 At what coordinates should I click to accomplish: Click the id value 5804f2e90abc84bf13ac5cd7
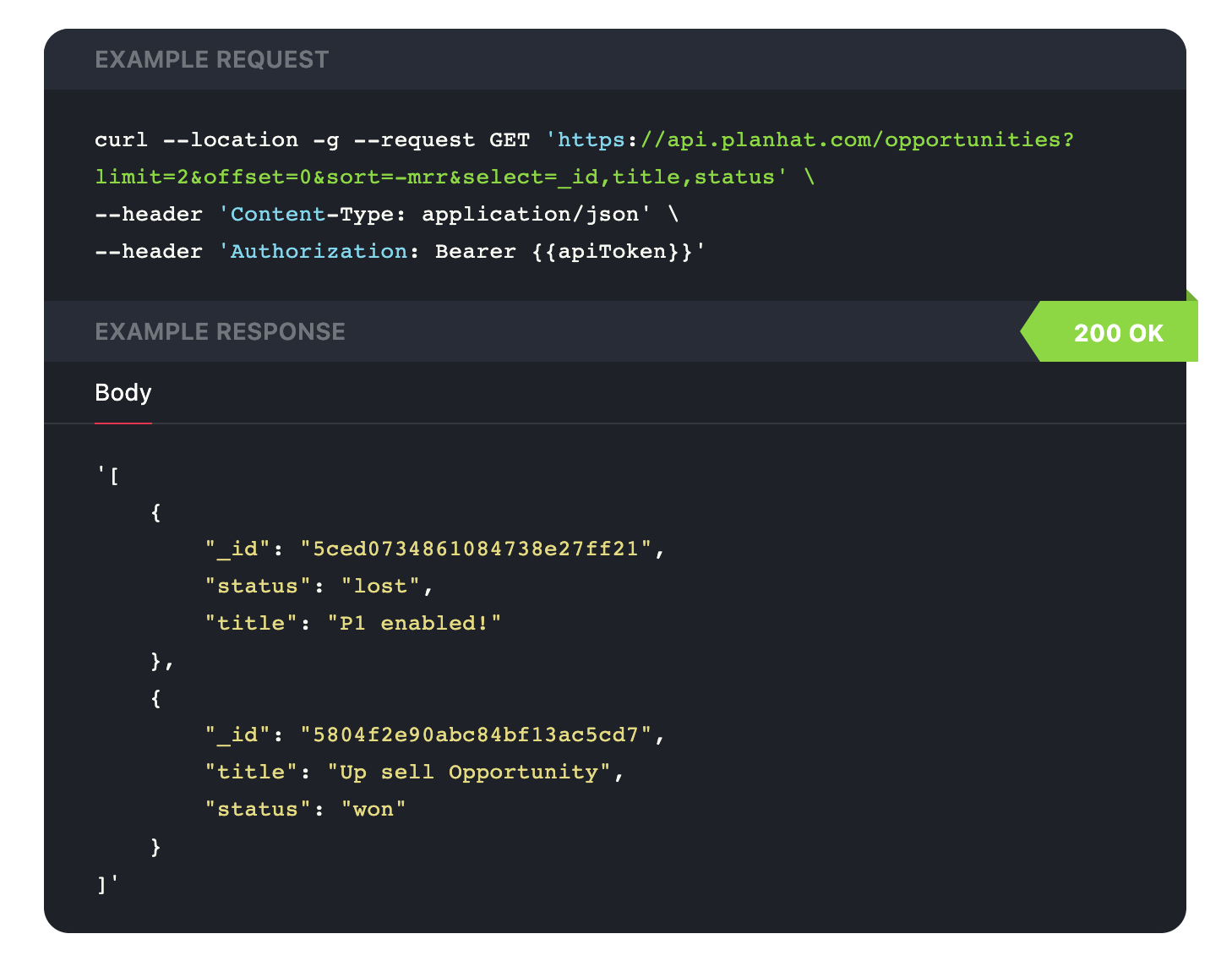coord(476,735)
